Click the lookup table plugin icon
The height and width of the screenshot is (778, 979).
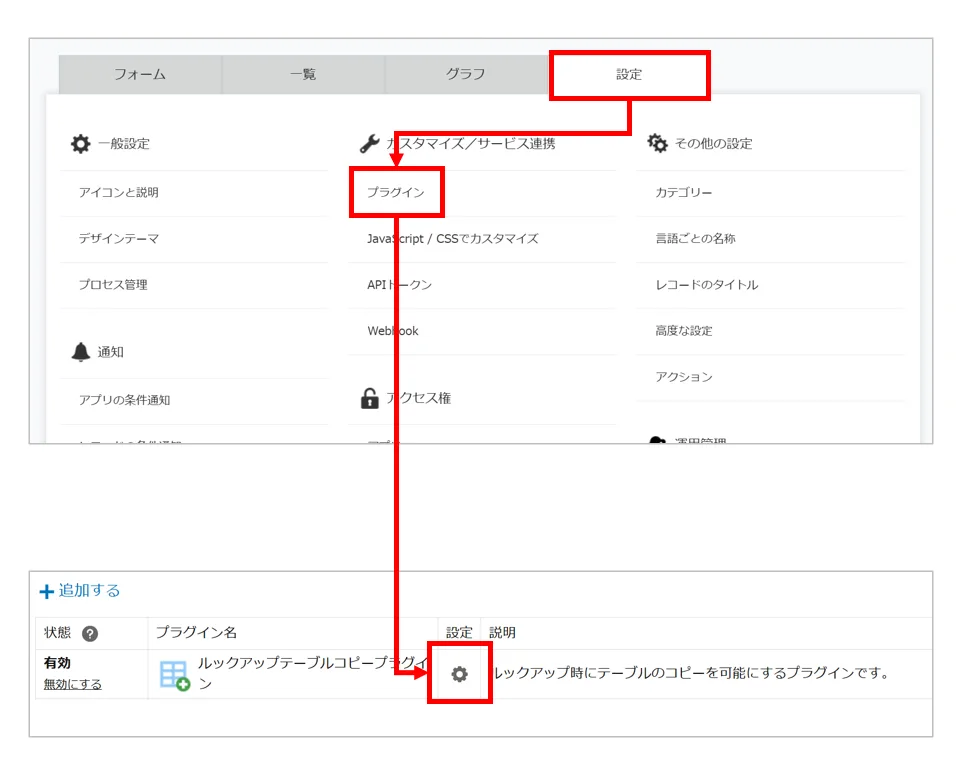tap(175, 676)
